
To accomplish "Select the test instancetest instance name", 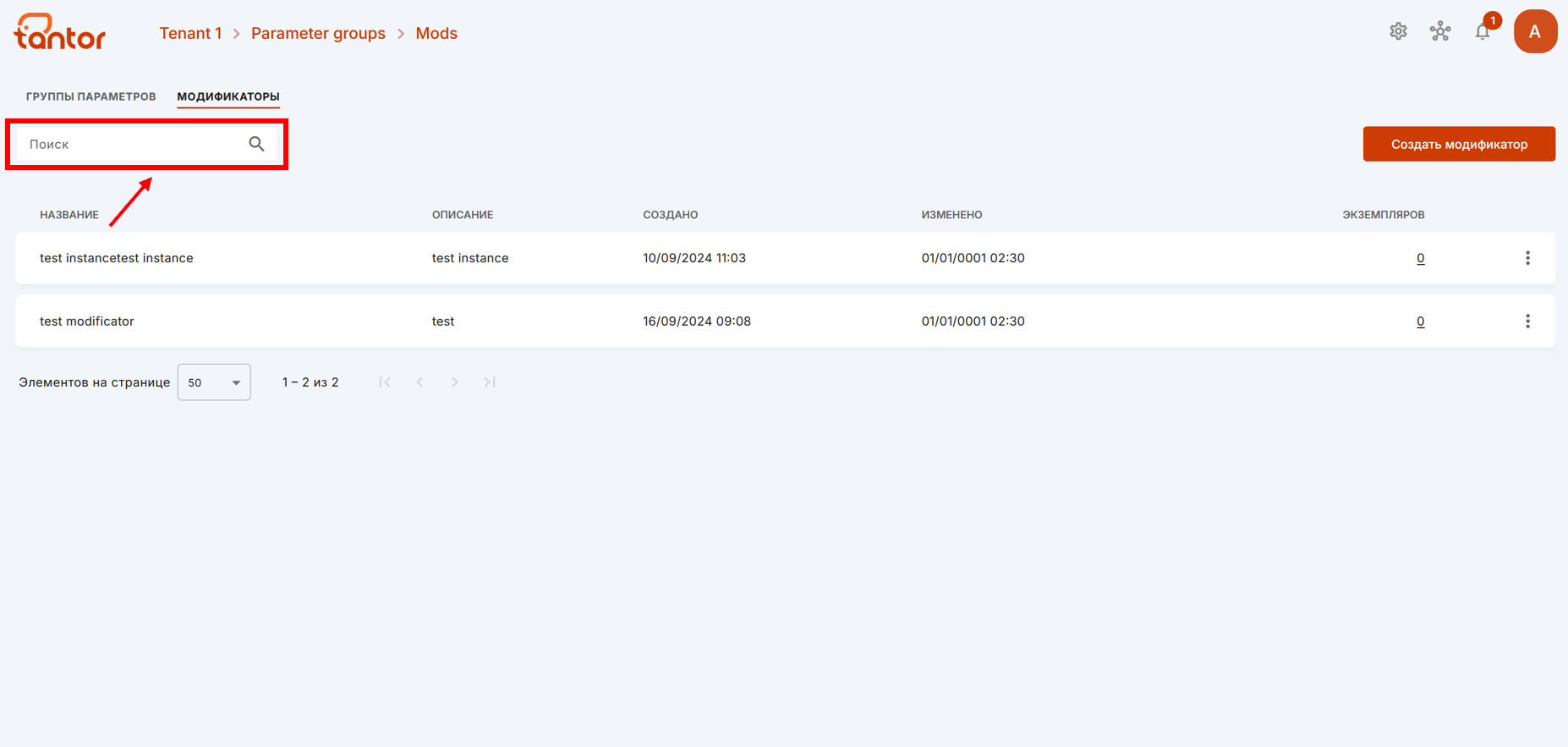I will coord(117,258).
